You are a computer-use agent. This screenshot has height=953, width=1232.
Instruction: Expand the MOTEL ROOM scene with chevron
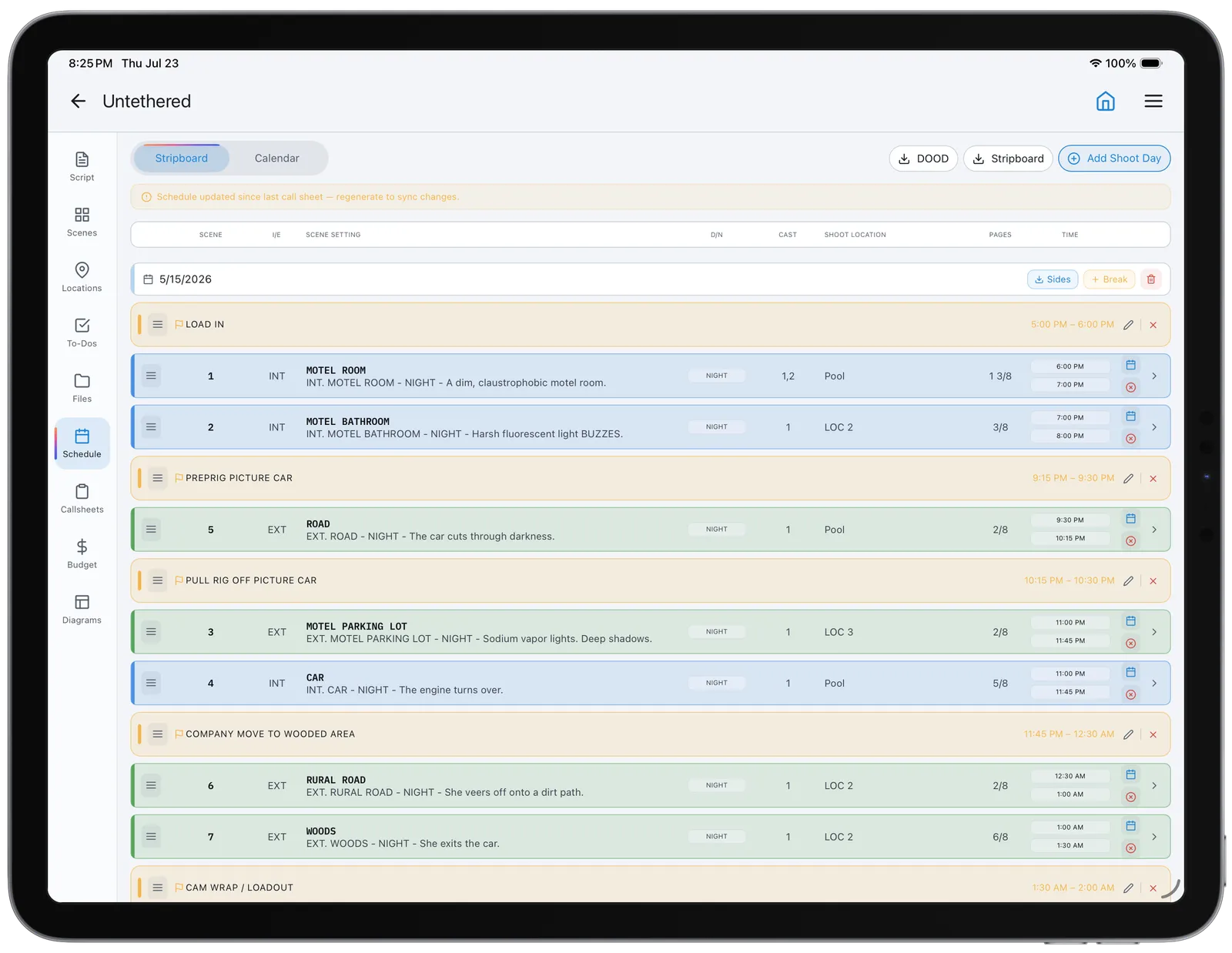pos(1153,376)
